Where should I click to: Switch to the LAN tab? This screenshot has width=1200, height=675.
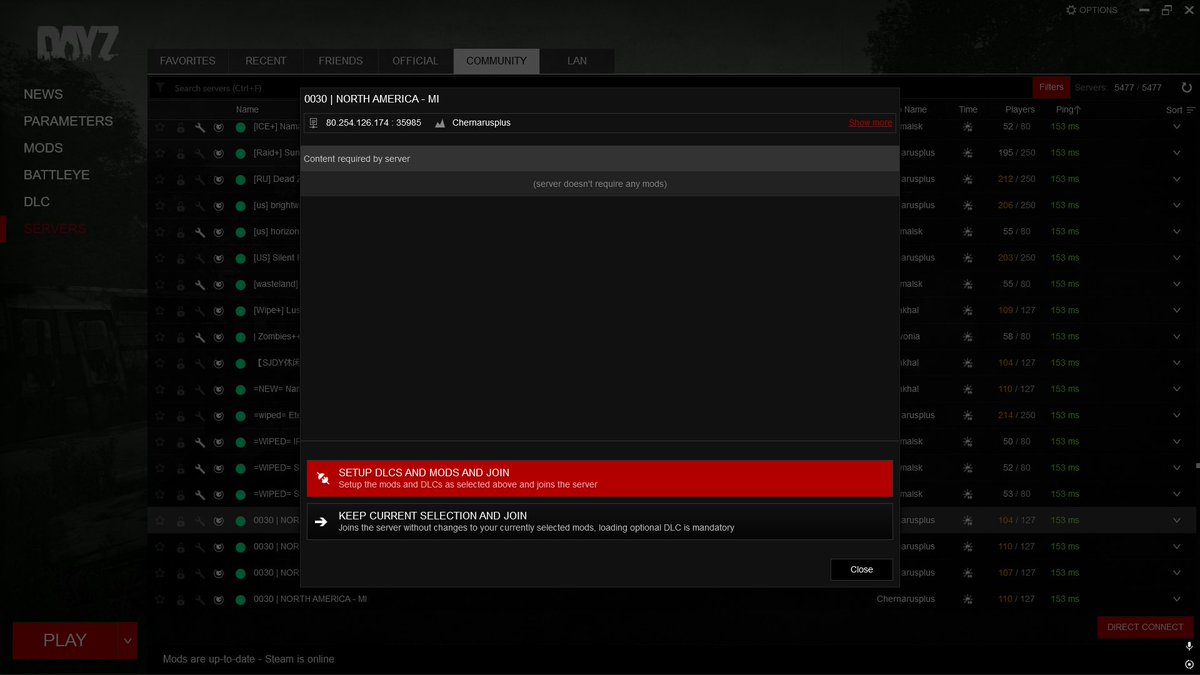[577, 61]
